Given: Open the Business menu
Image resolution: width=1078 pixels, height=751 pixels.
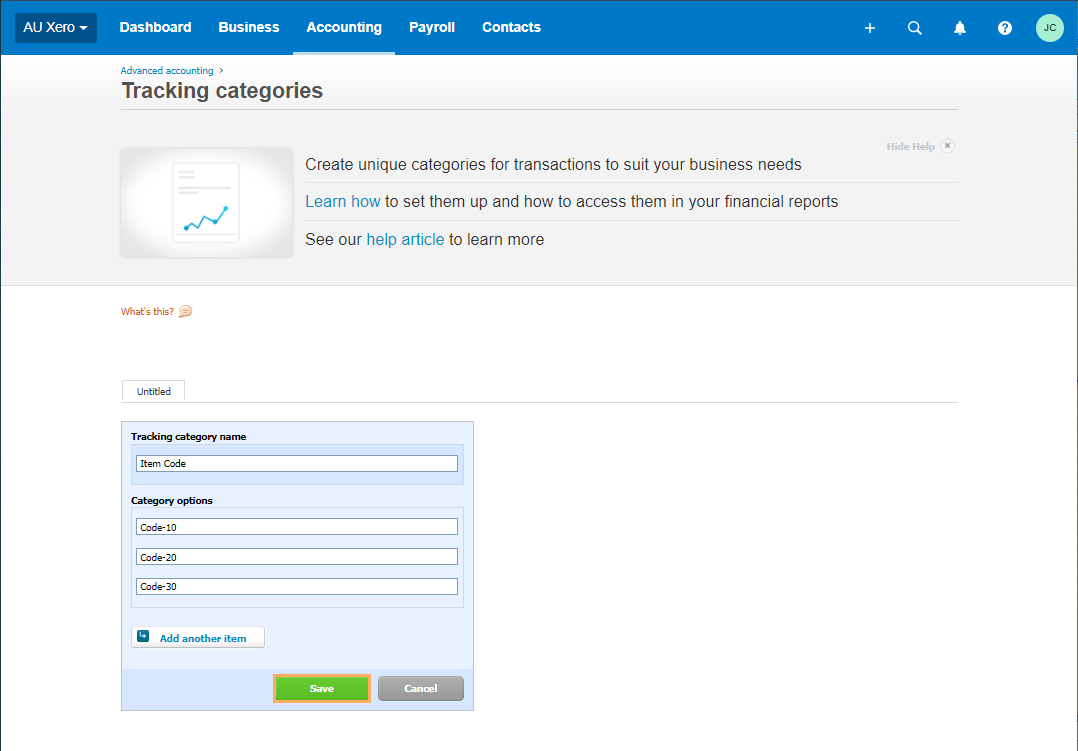Looking at the screenshot, I should pyautogui.click(x=249, y=28).
